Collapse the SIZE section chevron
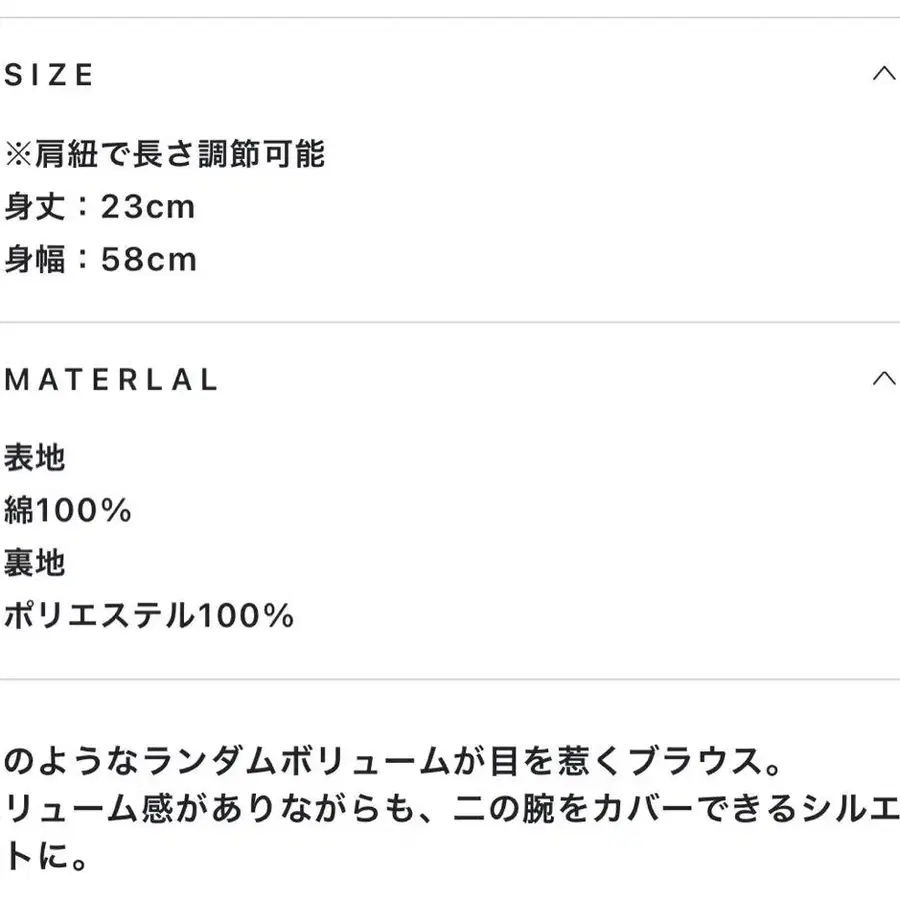The width and height of the screenshot is (900, 900). [884, 73]
